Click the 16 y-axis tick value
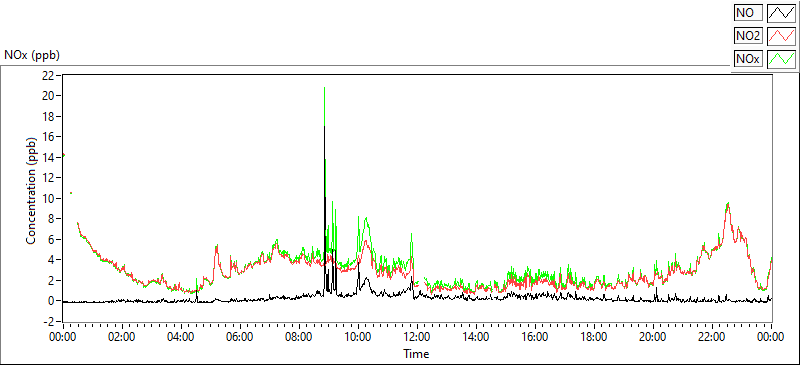Screen dimensions: 800x365 (x=49, y=136)
